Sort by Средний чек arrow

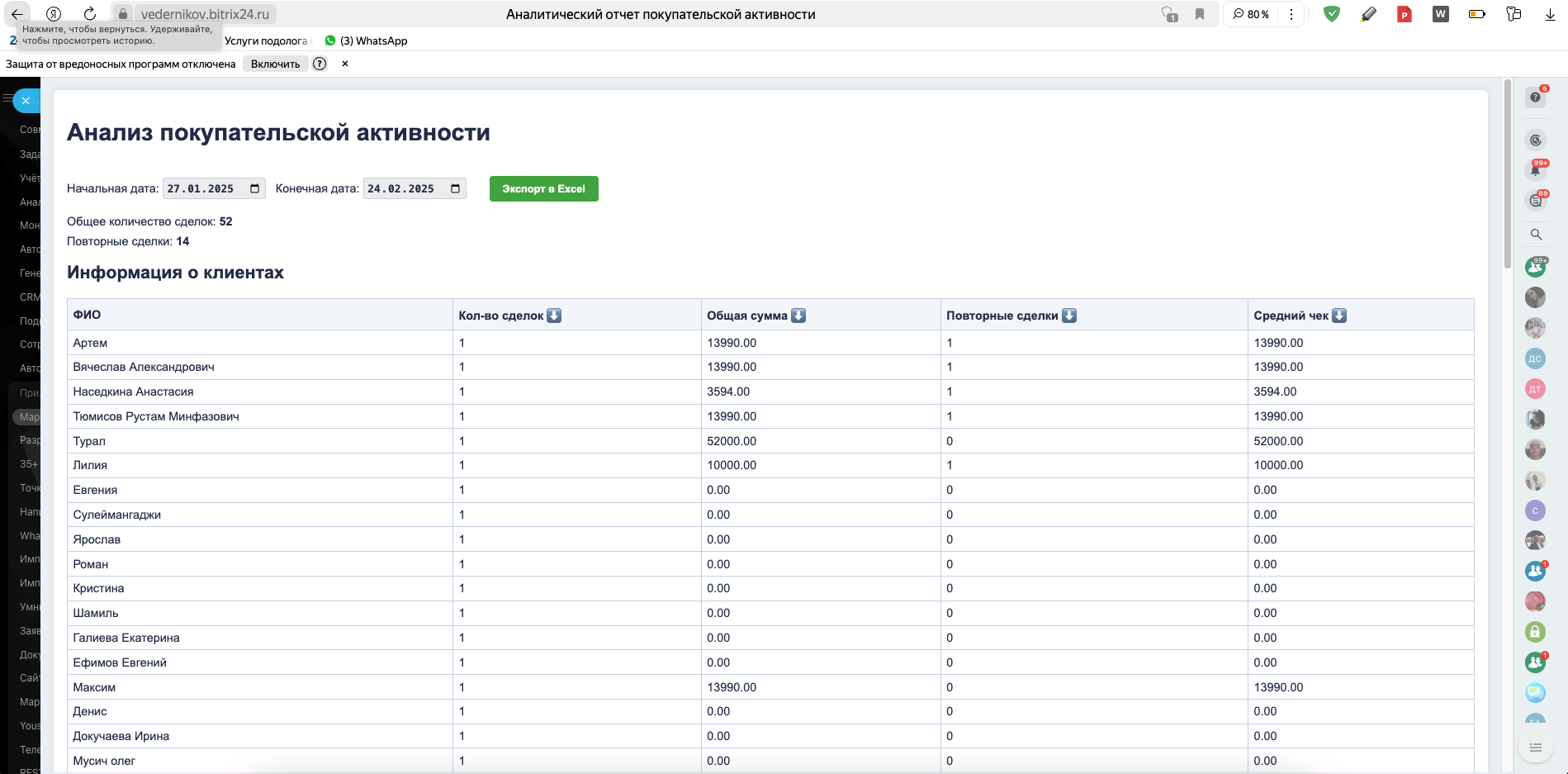(1339, 316)
